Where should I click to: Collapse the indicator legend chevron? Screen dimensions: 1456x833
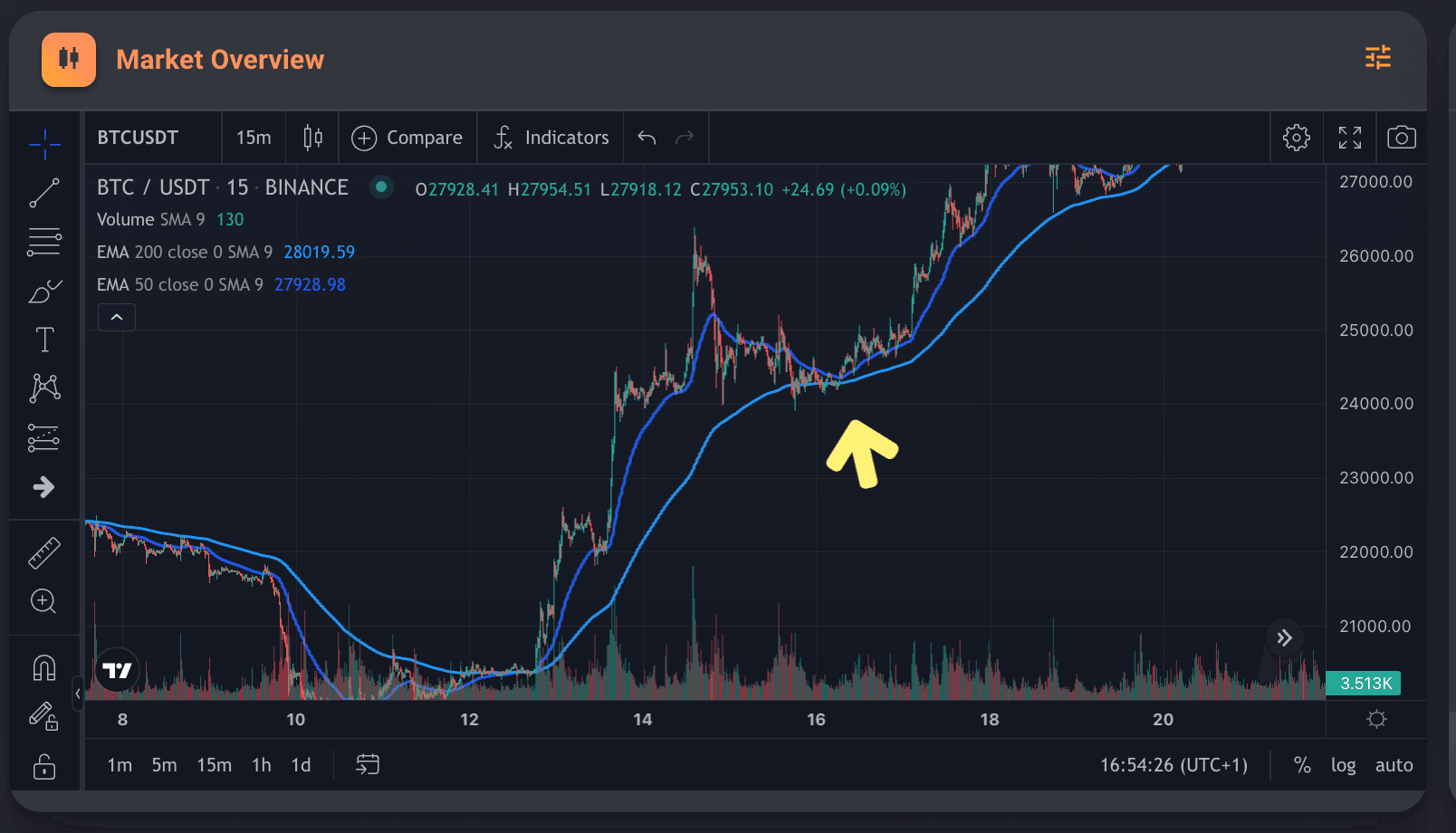[x=117, y=317]
